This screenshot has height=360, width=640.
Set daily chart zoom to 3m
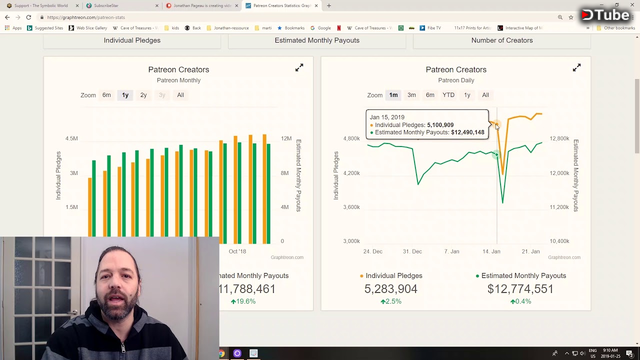[412, 95]
